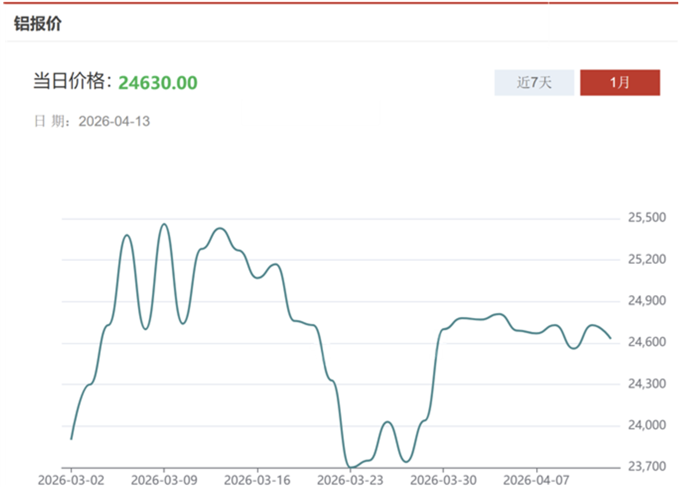The image size is (680, 487).
Task: Click the green price value 24630.00
Action: point(157,82)
